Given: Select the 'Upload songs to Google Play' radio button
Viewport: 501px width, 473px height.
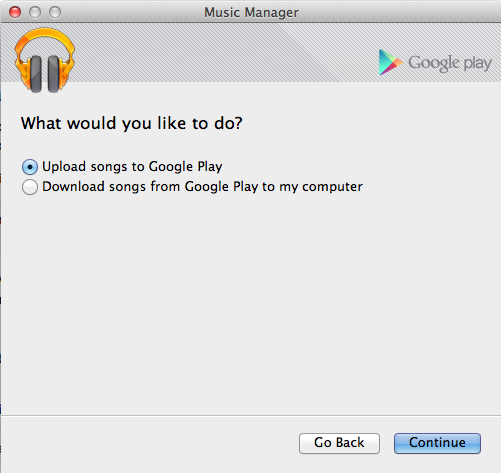Looking at the screenshot, I should click(30, 167).
